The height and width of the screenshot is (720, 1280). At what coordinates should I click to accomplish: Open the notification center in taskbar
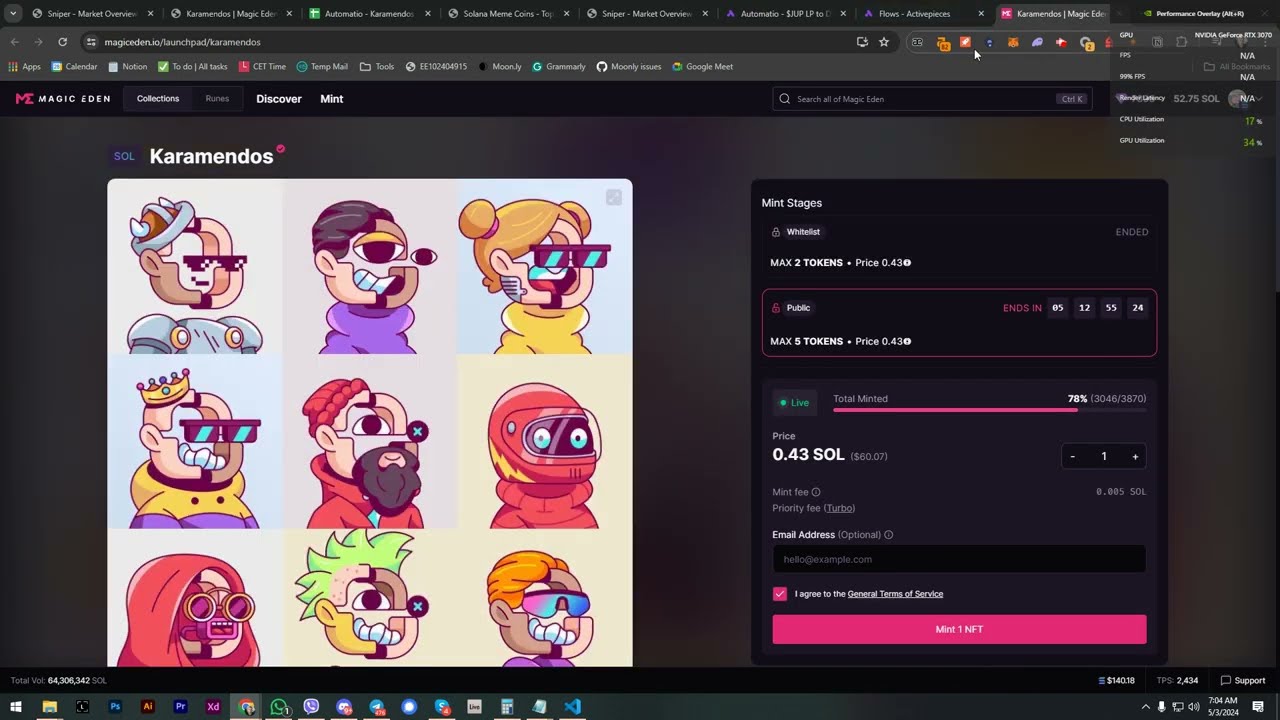click(1258, 706)
